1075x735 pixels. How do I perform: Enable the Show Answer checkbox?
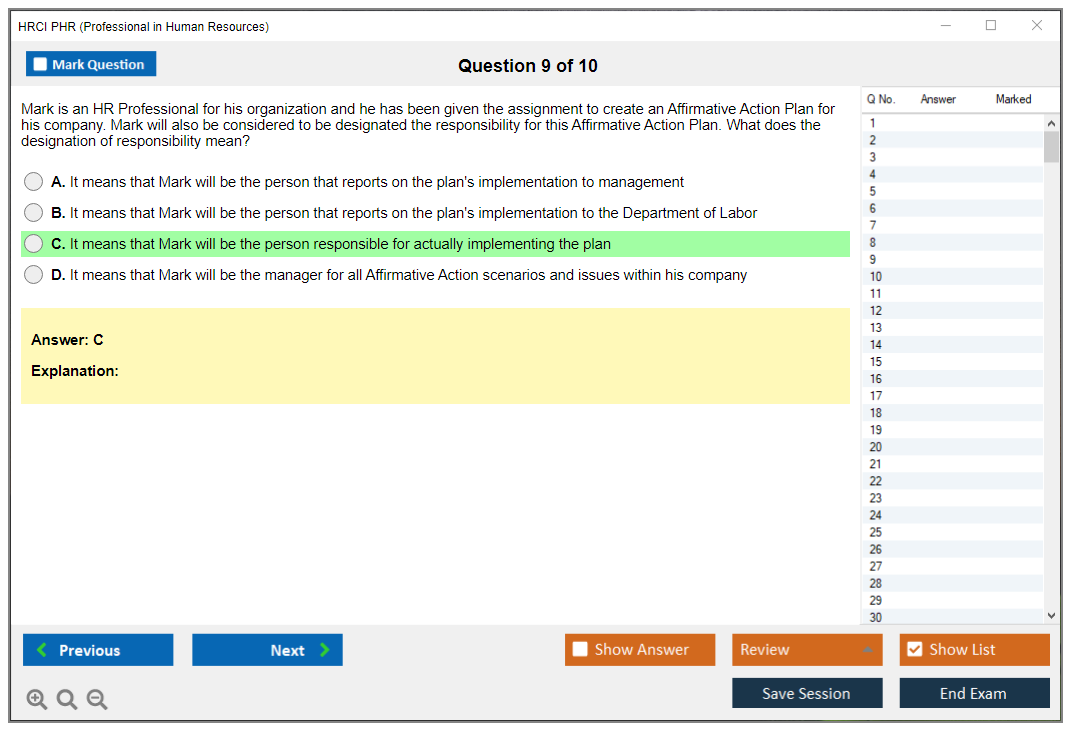580,650
